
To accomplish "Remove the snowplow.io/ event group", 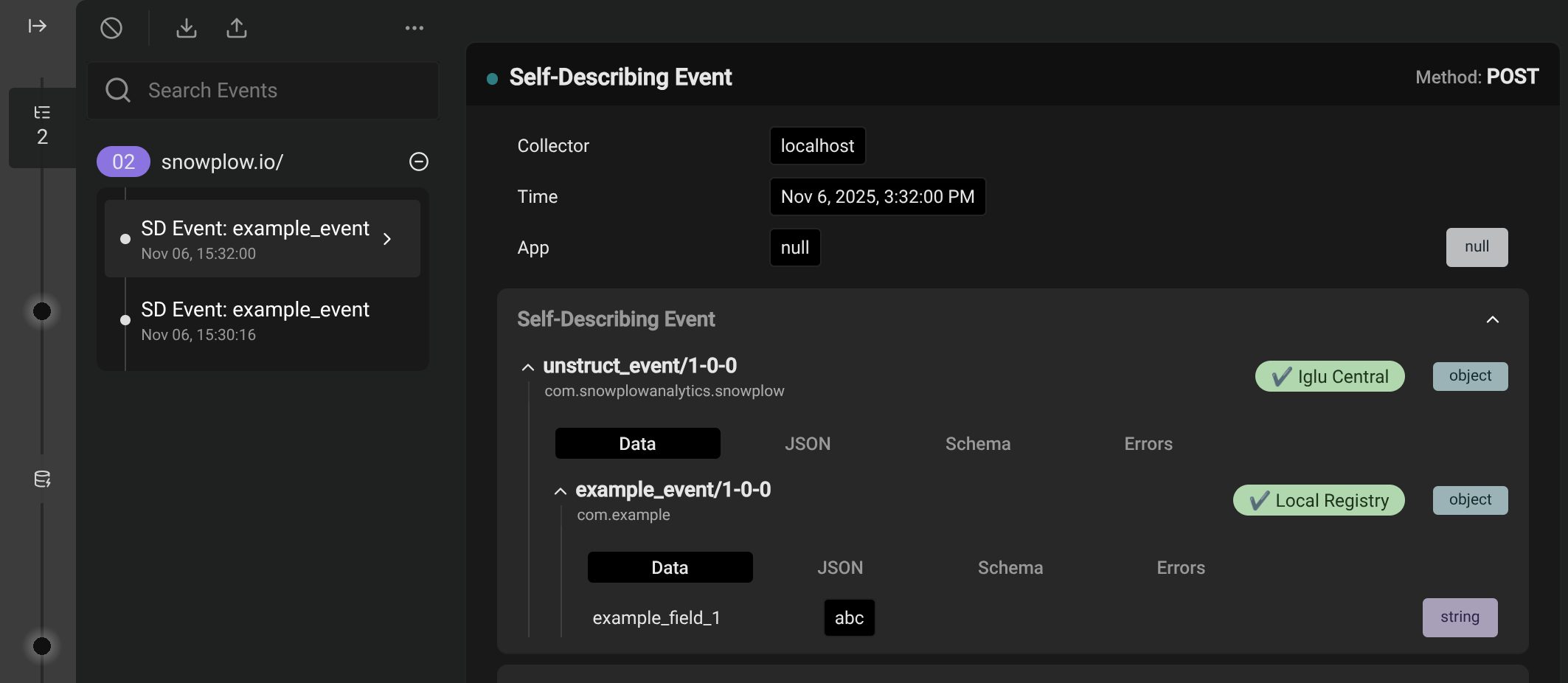I will click(x=418, y=162).
